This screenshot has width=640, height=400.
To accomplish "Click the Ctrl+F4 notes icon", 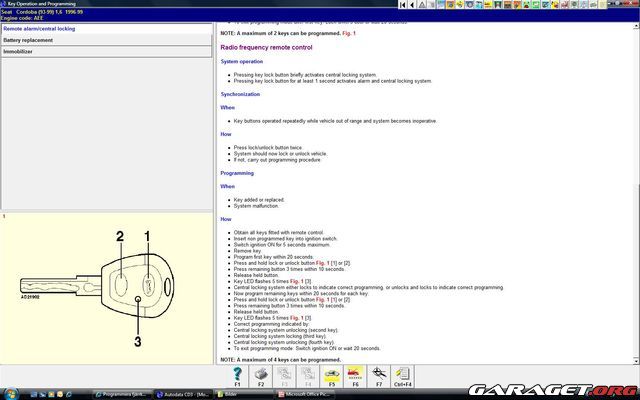I will pyautogui.click(x=403, y=374).
